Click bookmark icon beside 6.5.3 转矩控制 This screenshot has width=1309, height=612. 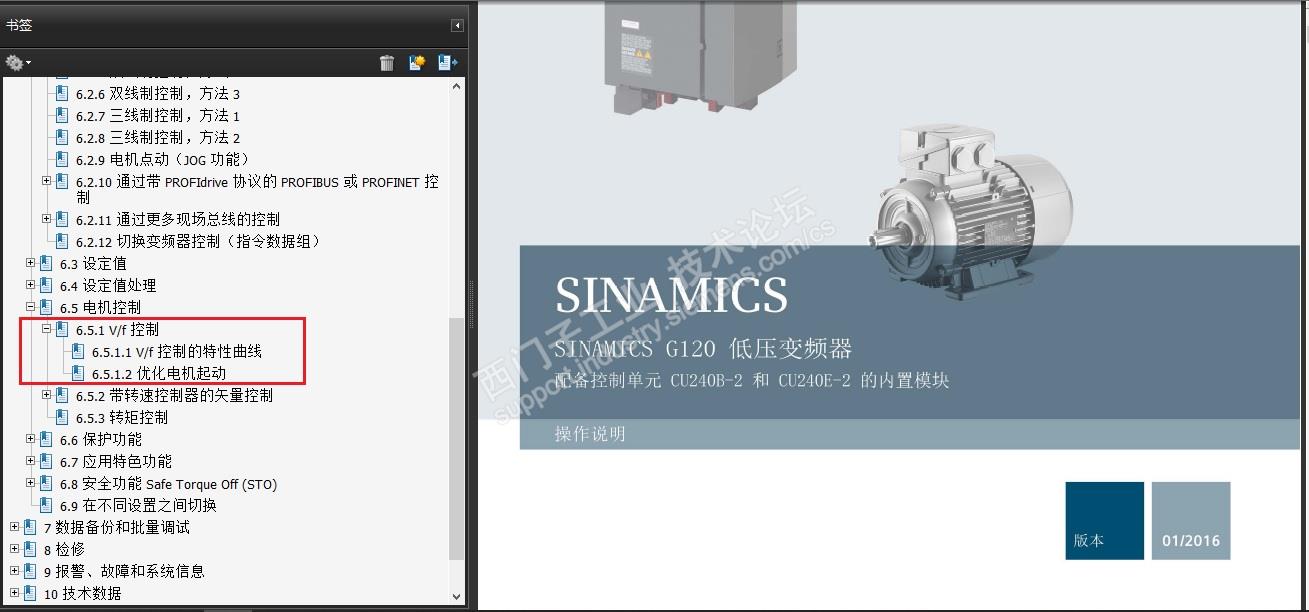click(62, 417)
